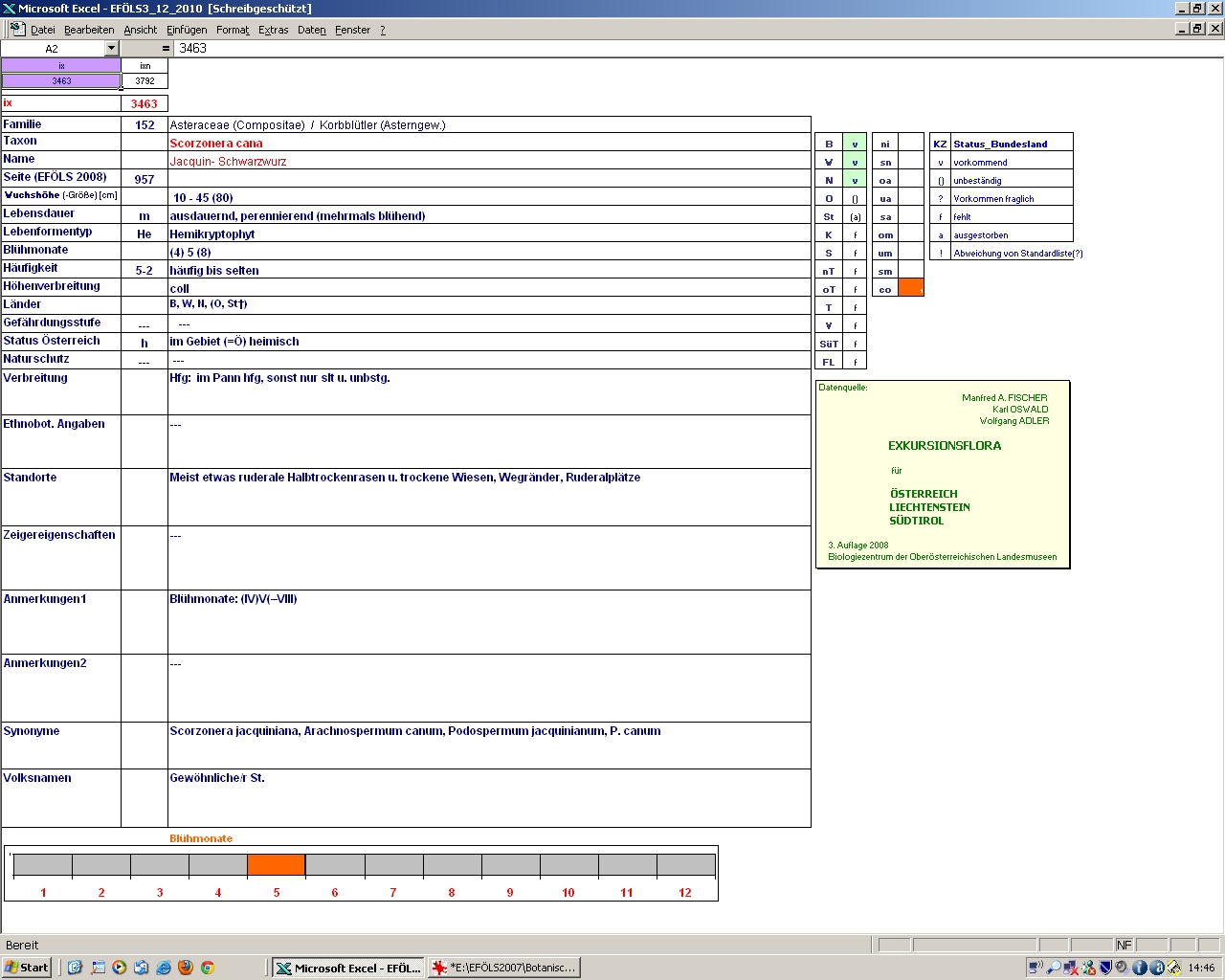Image resolution: width=1225 pixels, height=980 pixels.
Task: Open the Einfügen menu
Action: [187, 30]
